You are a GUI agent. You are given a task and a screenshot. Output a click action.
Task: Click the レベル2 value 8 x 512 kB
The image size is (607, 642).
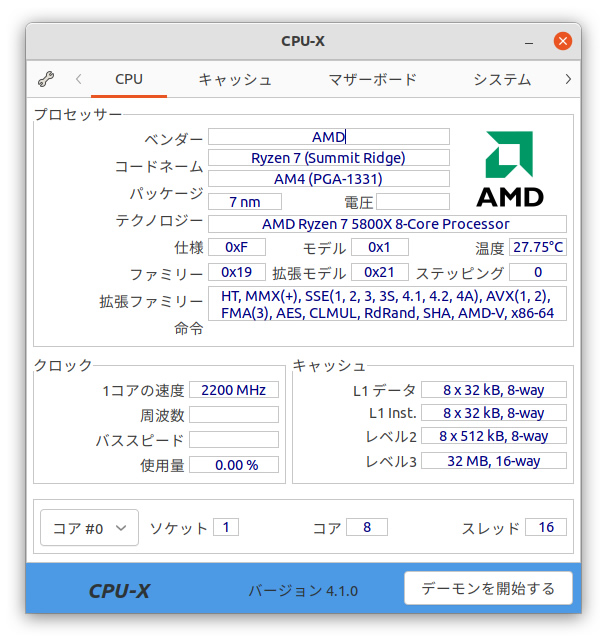coord(494,436)
